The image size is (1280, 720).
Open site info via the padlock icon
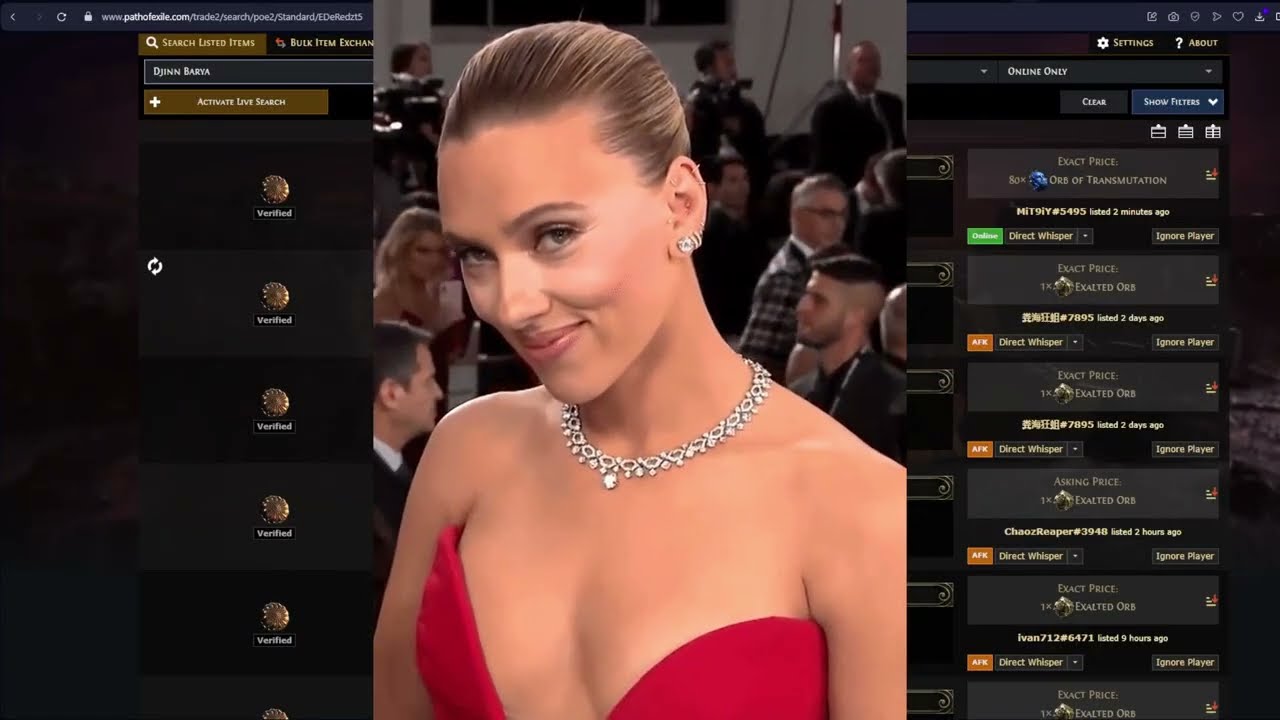pos(88,17)
